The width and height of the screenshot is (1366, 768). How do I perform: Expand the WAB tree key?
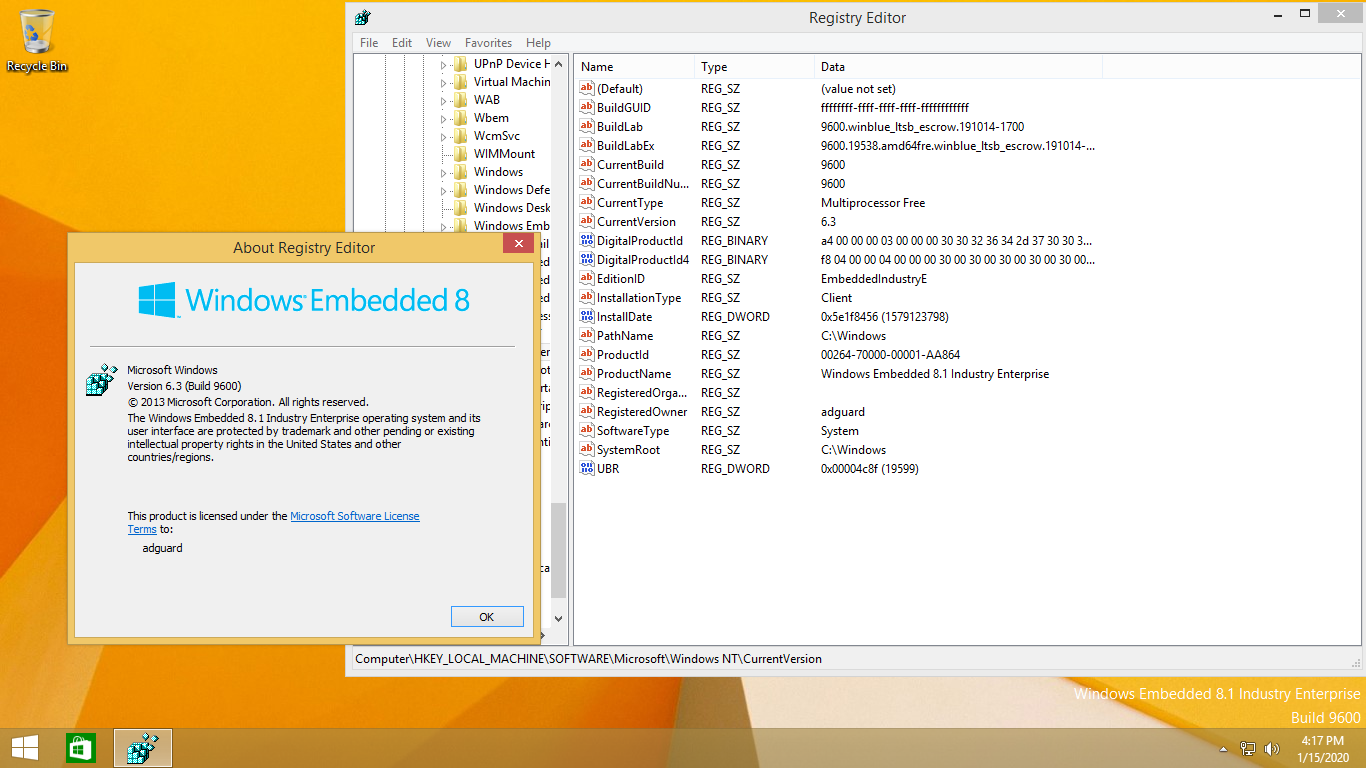(x=444, y=100)
